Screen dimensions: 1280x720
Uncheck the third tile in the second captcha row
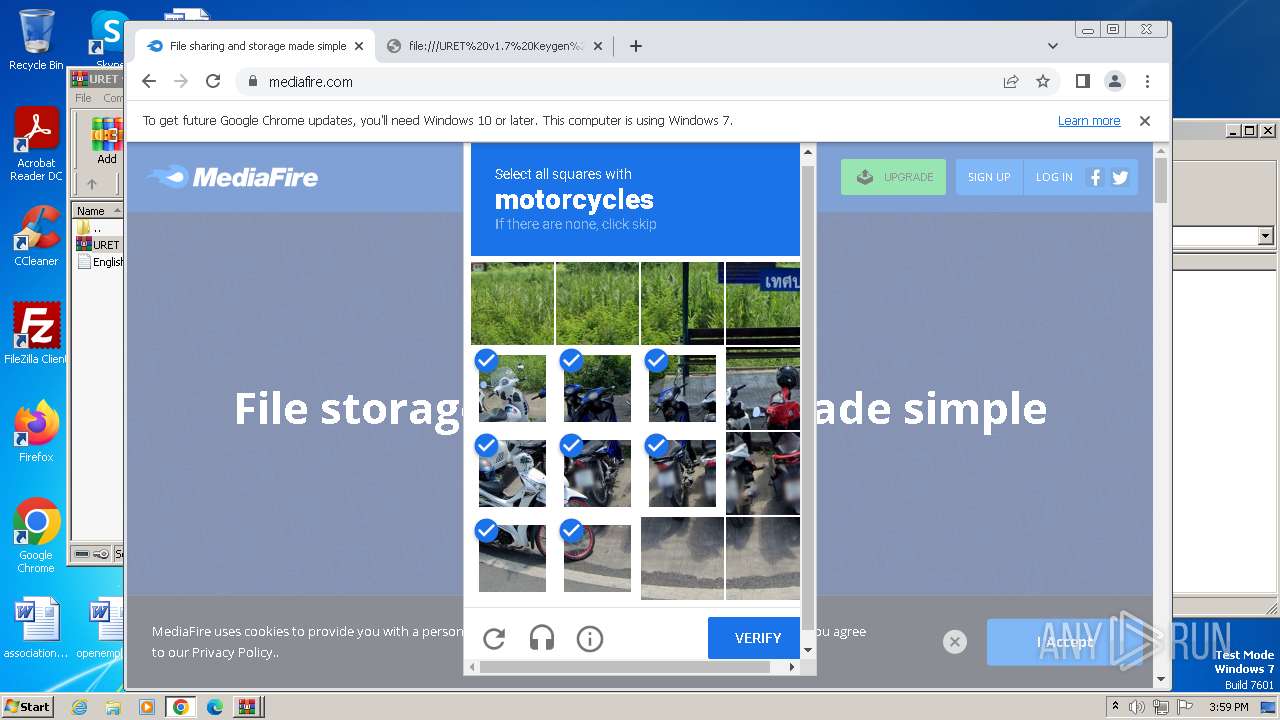[682, 388]
